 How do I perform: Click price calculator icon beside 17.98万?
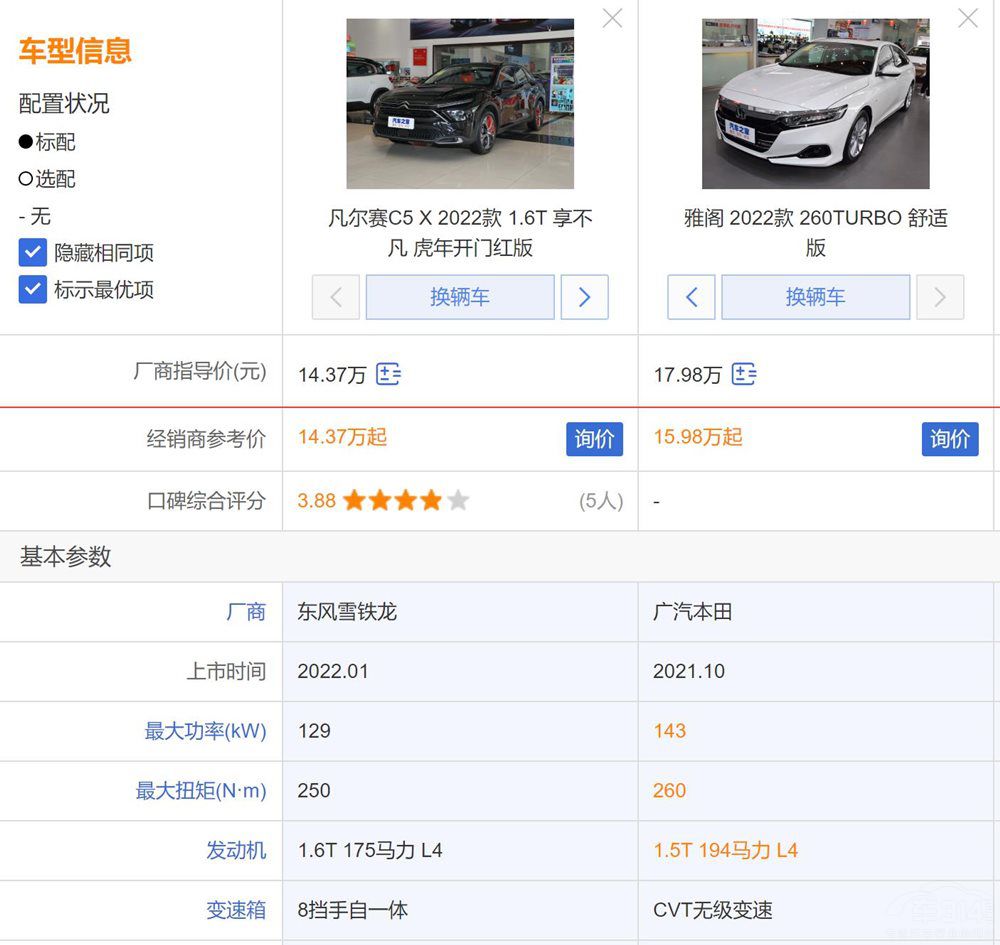click(x=744, y=375)
